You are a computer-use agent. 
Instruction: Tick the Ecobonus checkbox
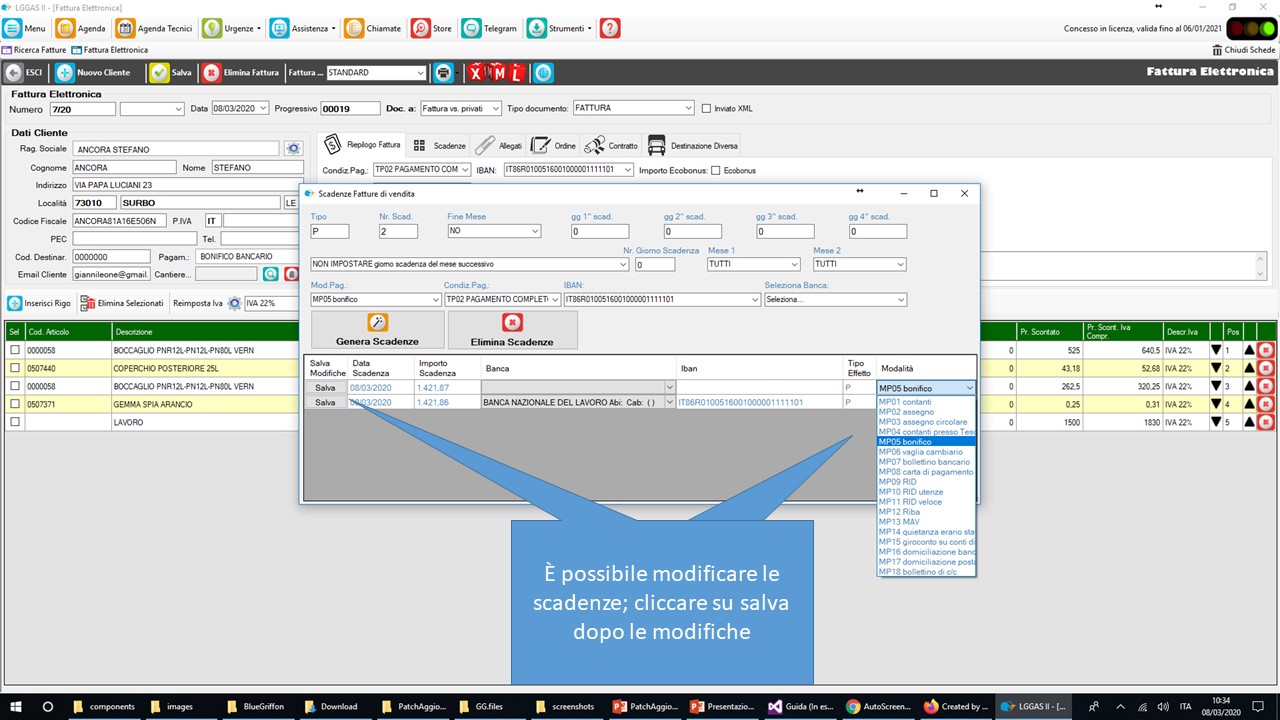click(715, 170)
